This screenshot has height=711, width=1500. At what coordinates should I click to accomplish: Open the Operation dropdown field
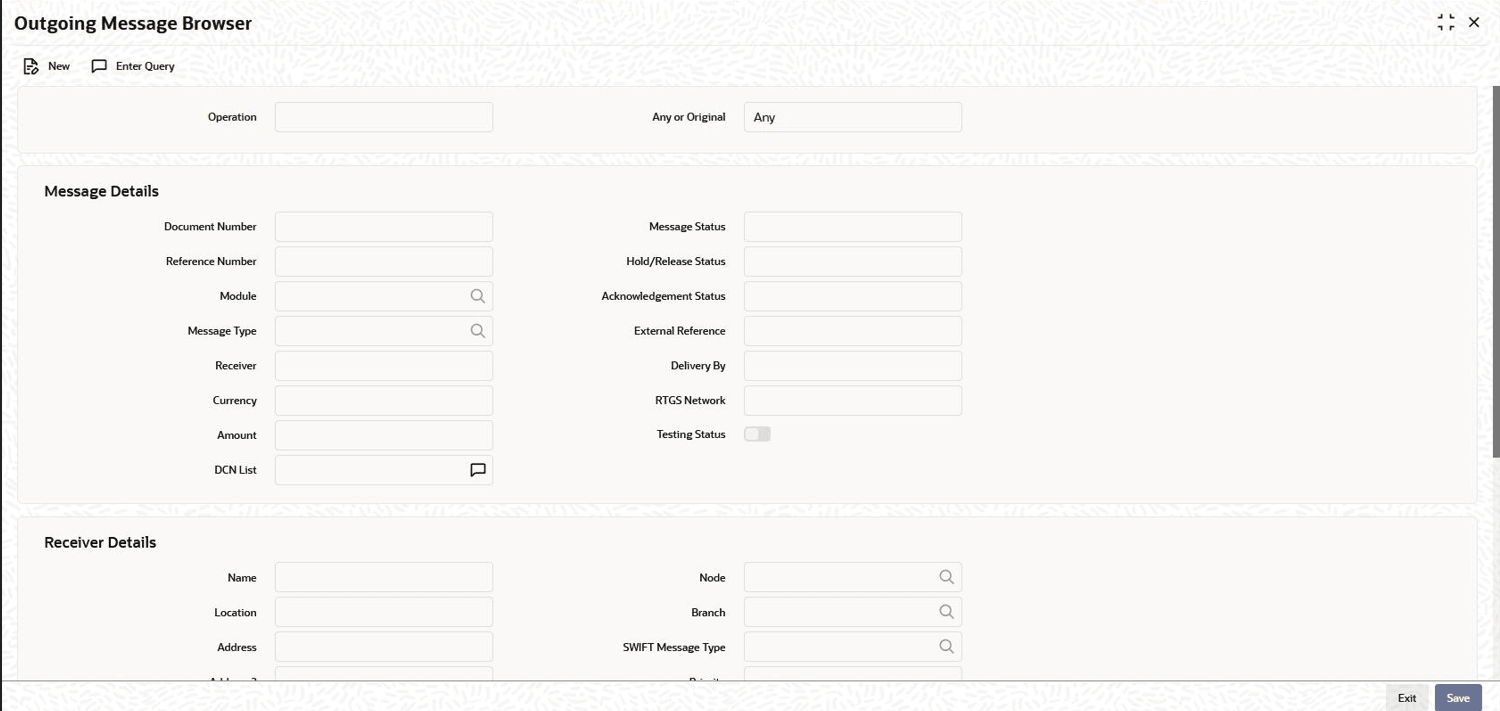click(384, 117)
